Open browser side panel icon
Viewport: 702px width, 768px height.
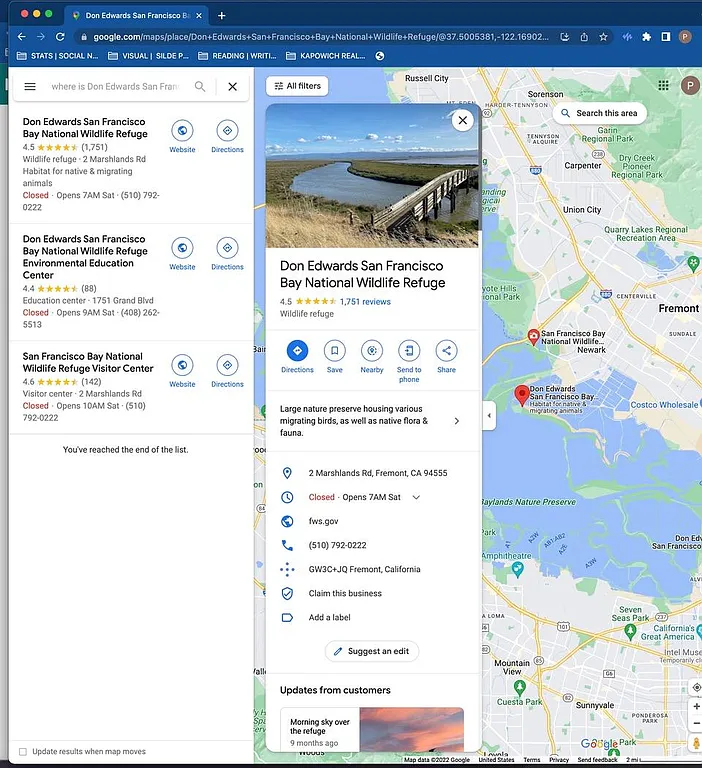point(665,37)
